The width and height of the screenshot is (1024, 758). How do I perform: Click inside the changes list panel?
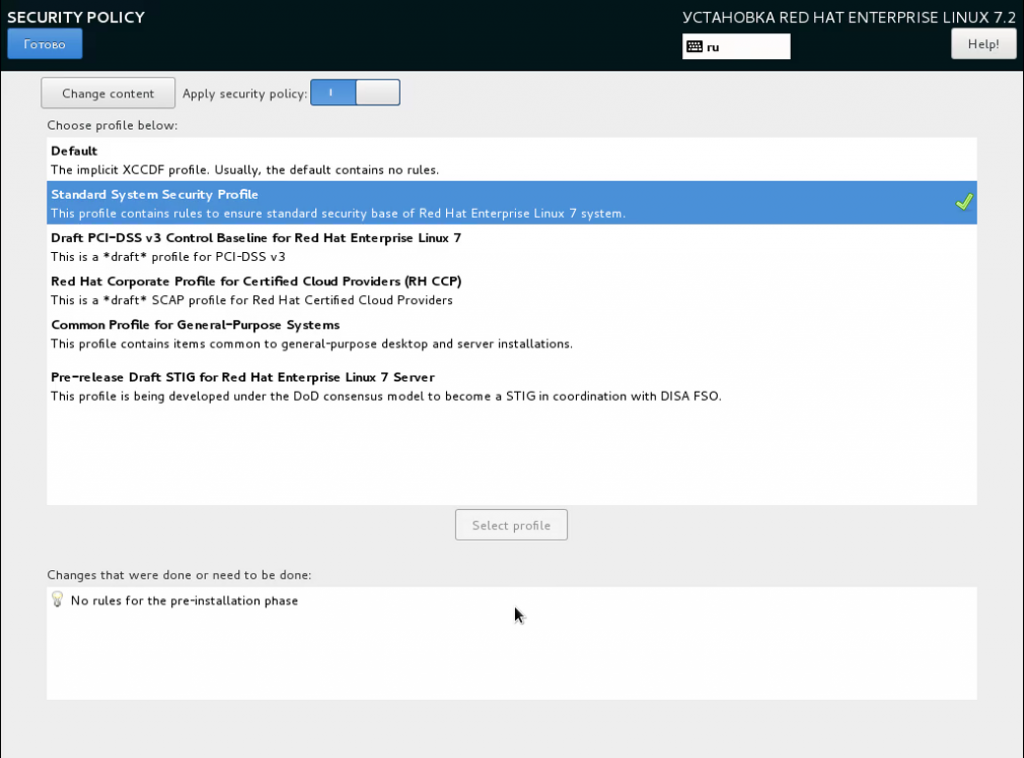pyautogui.click(x=511, y=643)
